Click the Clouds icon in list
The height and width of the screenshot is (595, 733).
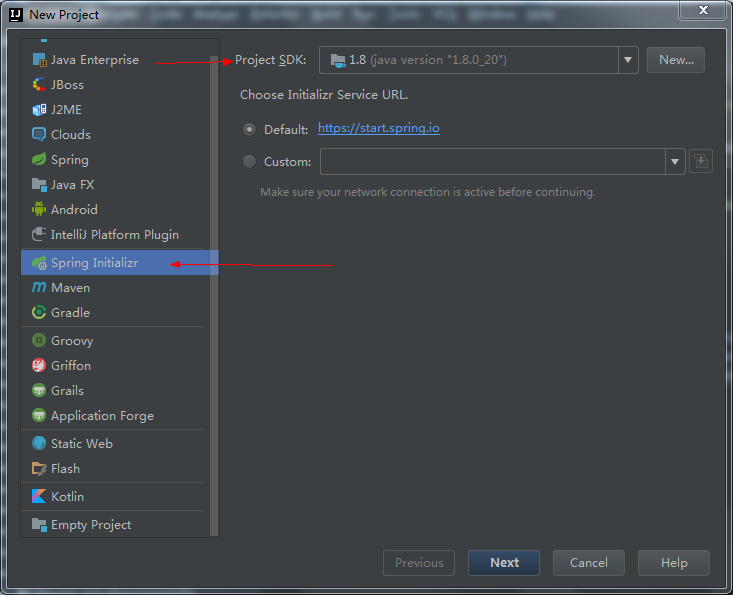pyautogui.click(x=39, y=135)
